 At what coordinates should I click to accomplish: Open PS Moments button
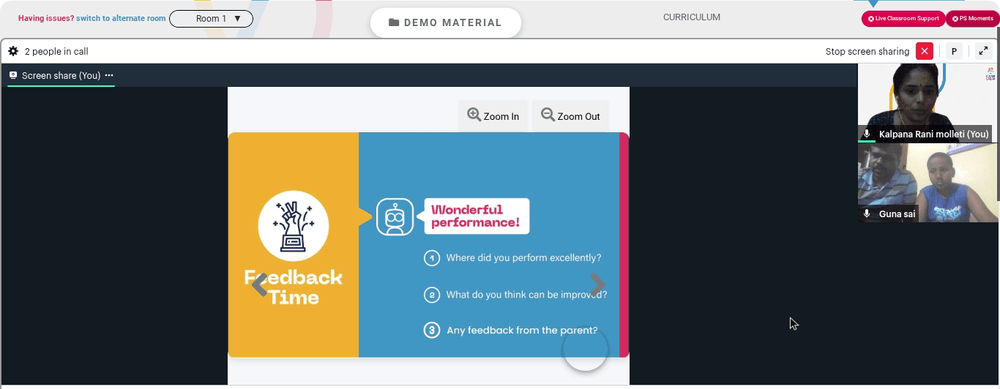pos(972,18)
